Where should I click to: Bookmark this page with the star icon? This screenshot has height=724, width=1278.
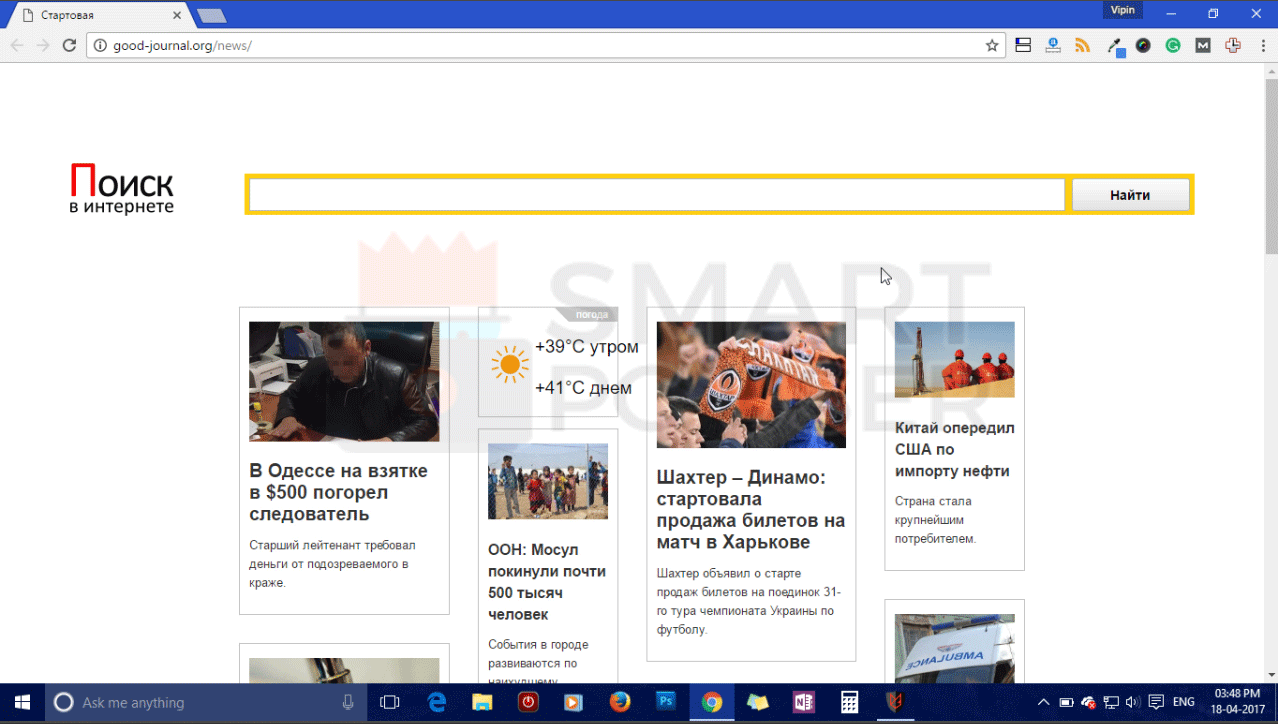(x=992, y=45)
